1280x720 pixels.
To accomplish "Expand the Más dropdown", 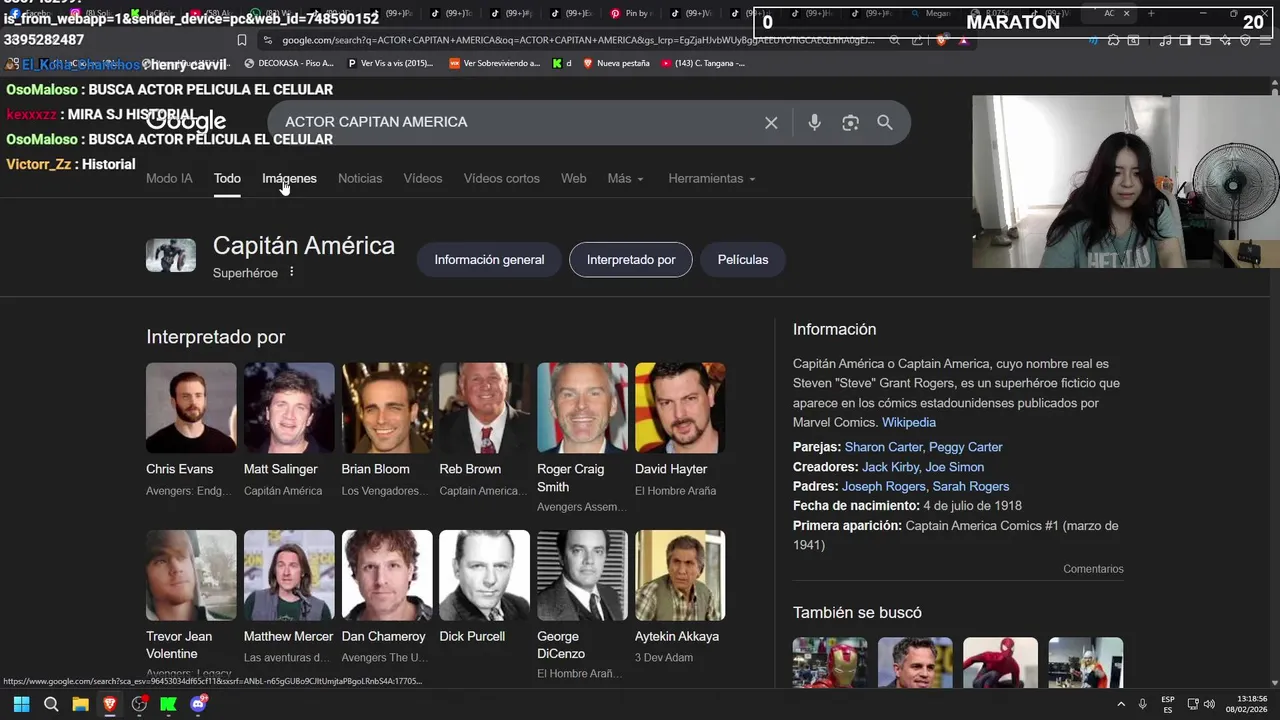I will click(625, 178).
